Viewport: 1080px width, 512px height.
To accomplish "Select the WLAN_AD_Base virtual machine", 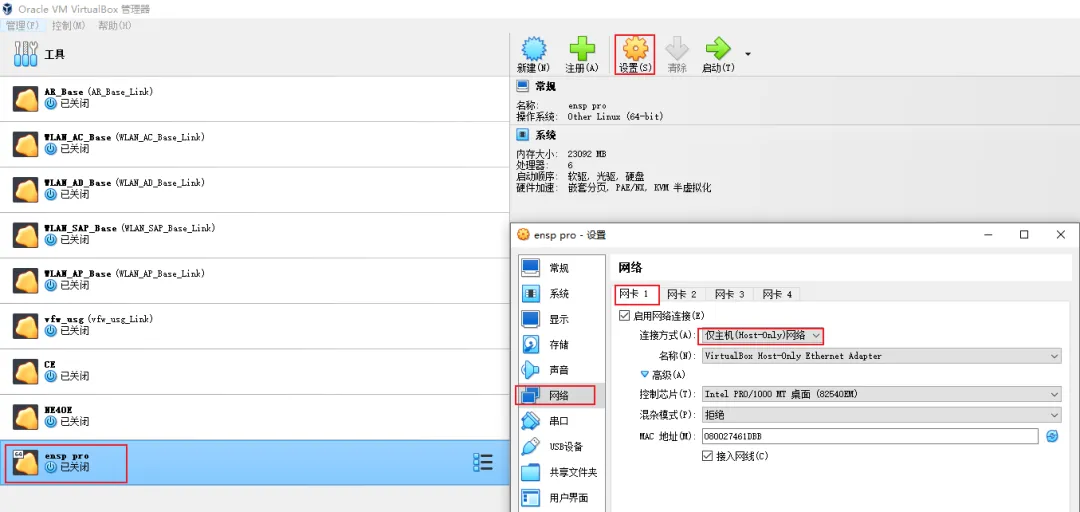I will (x=255, y=190).
